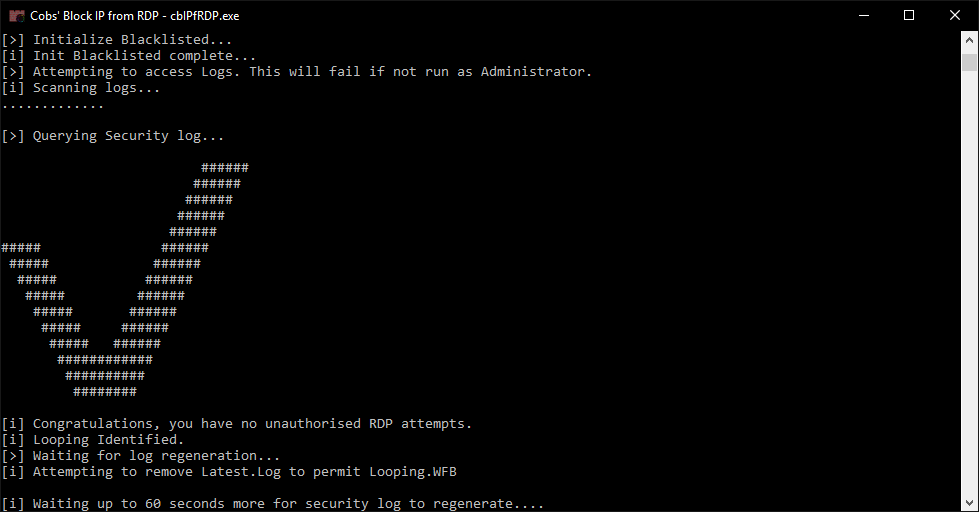The image size is (979, 512).
Task: Click the 'Waiting up to 60 seconds' line
Action: tap(273, 504)
